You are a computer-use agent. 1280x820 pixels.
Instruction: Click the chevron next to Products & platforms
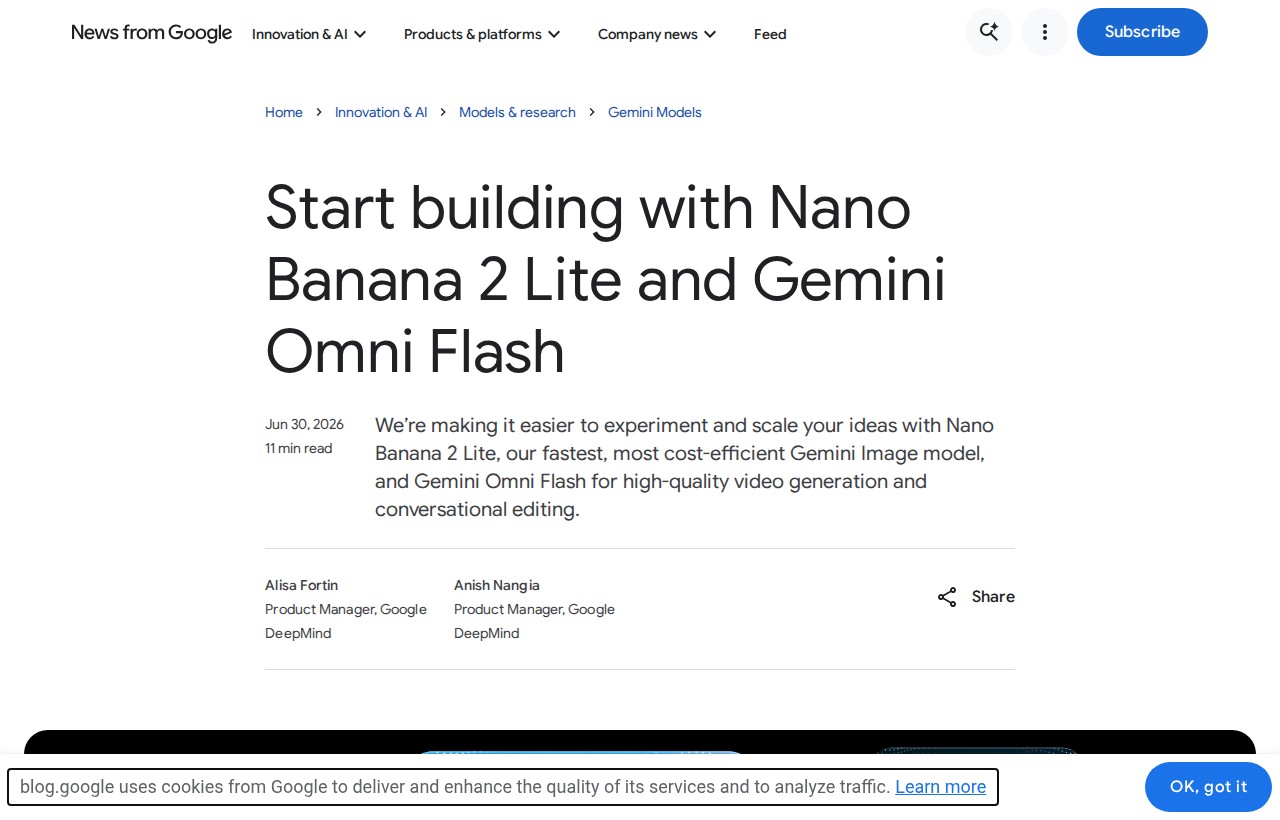(x=554, y=34)
